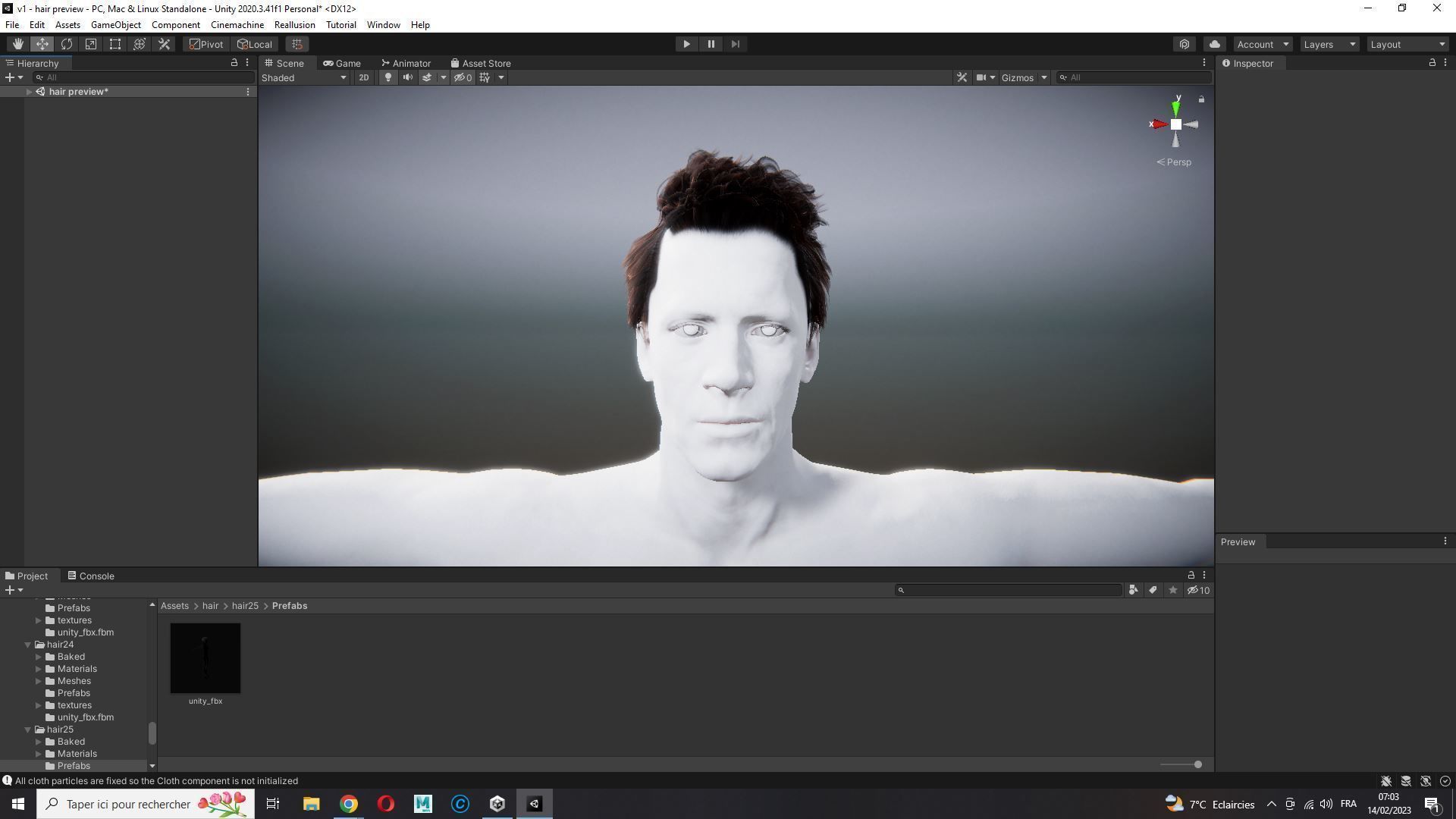Click the hair25 breadcrumb link

245,606
